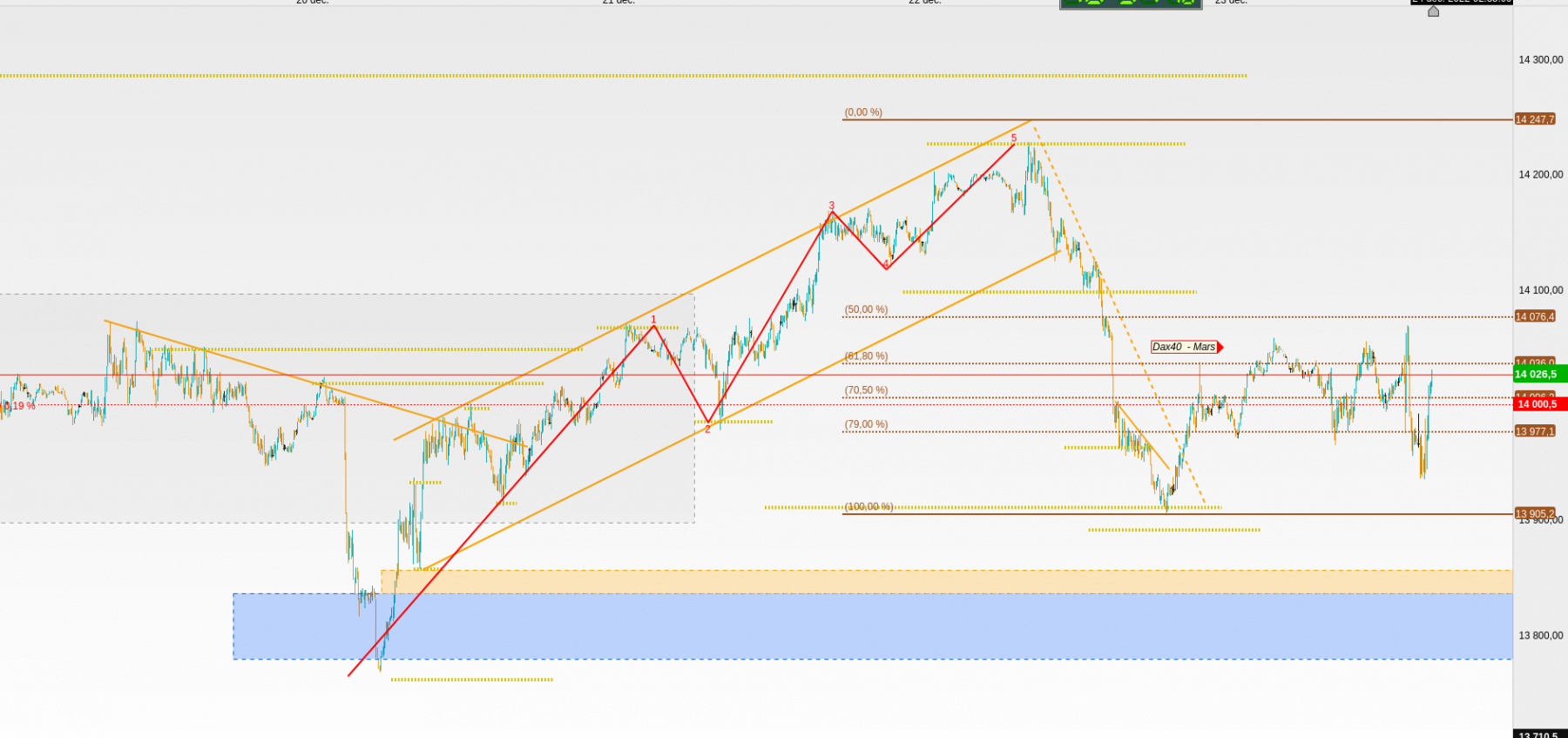Click the 13 905,2 Fibonacci price tag

(x=1535, y=513)
